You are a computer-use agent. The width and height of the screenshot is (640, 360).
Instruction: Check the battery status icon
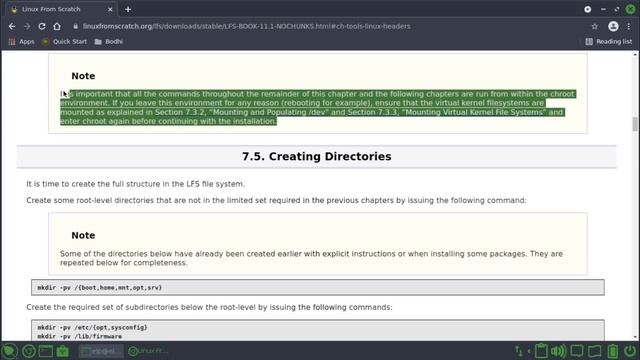pos(613,351)
